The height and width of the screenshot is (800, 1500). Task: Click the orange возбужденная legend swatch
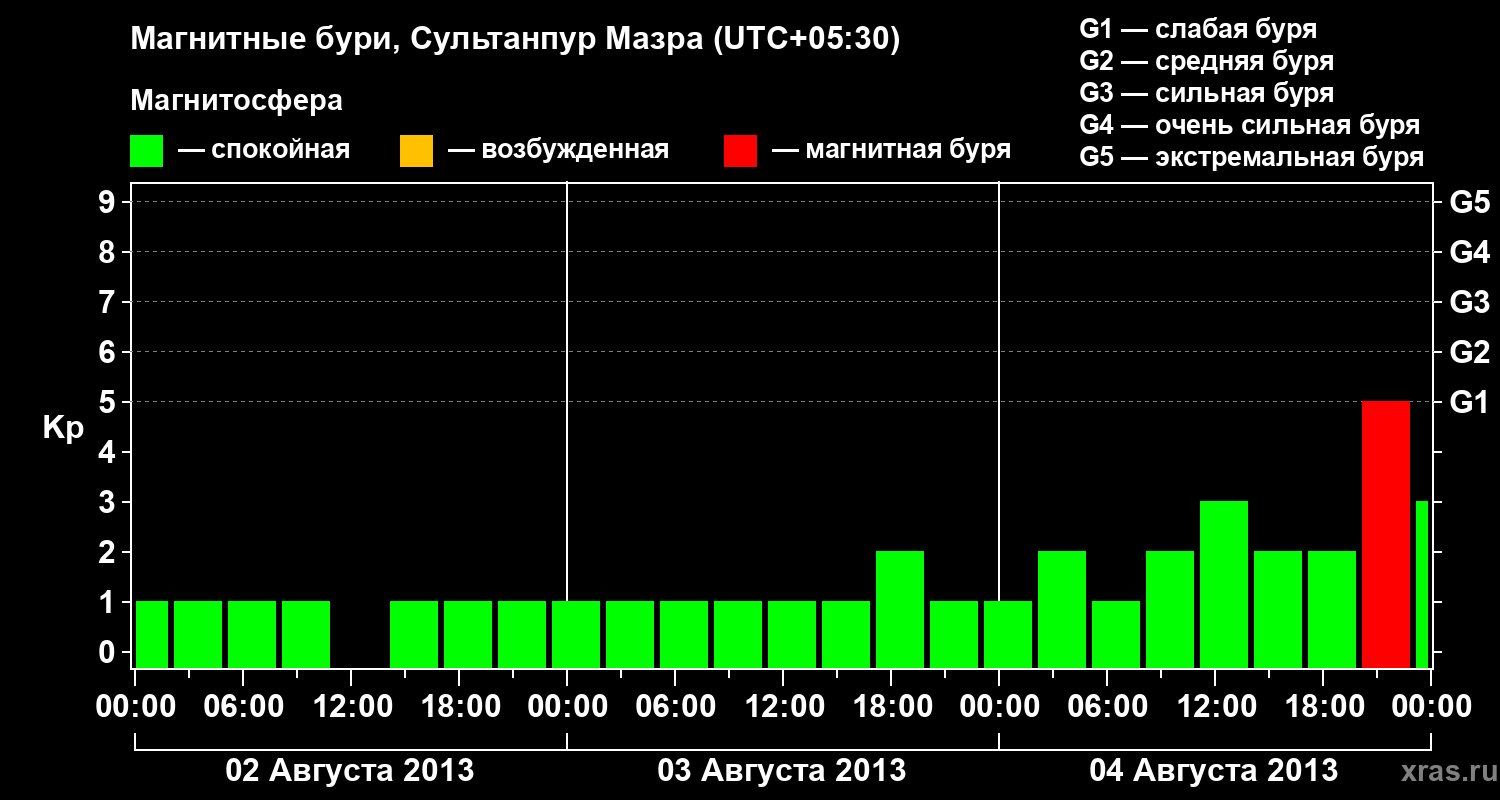(416, 150)
